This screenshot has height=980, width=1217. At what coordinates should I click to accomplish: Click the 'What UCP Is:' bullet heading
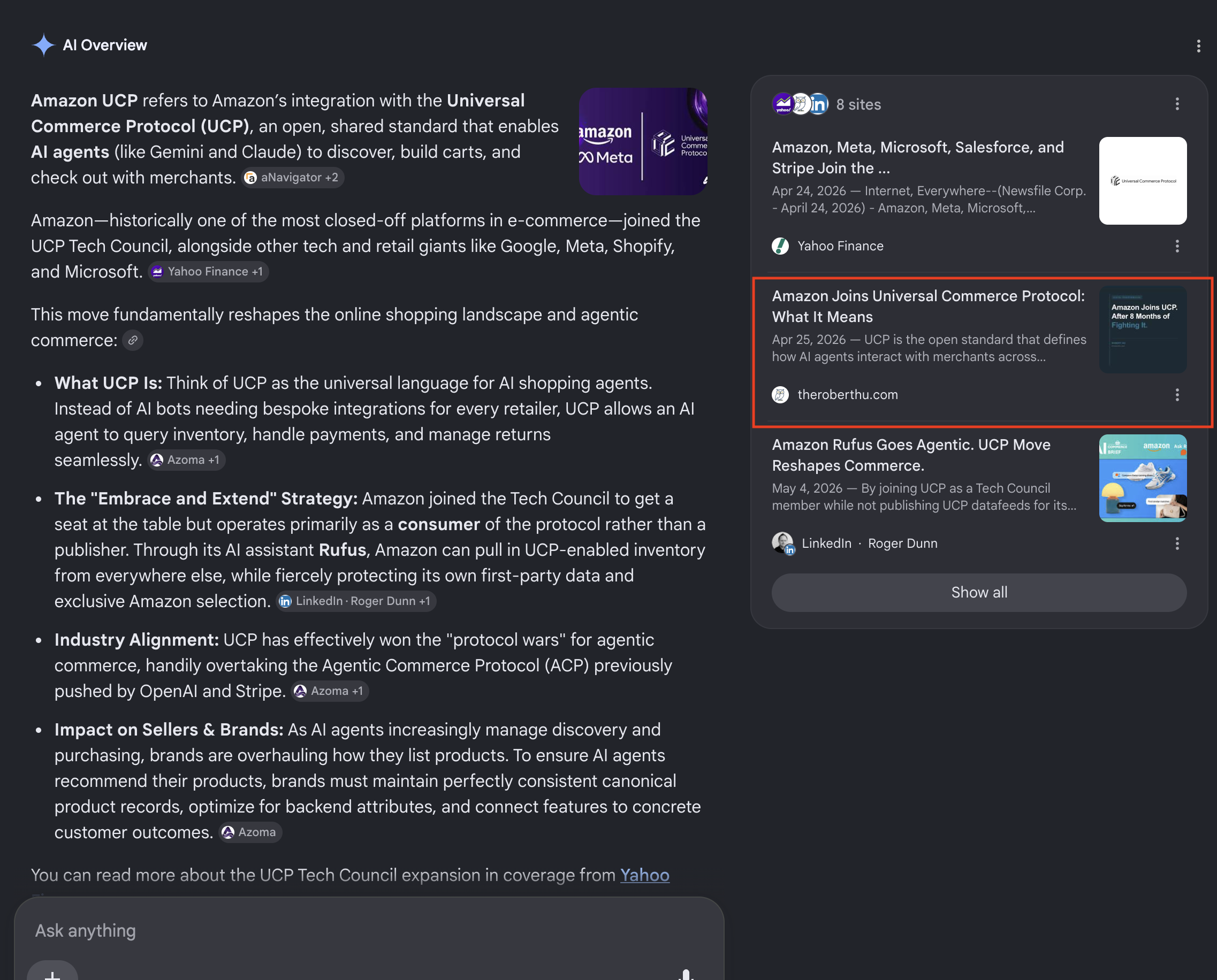pos(108,384)
